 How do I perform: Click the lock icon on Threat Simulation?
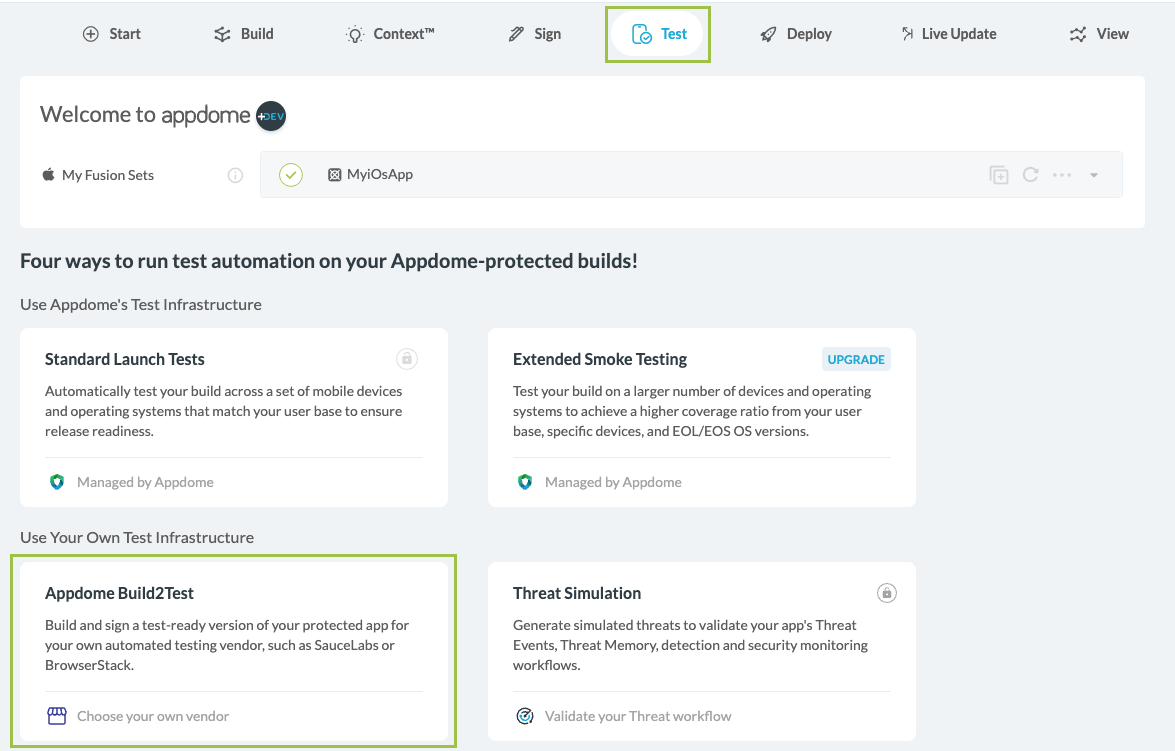click(886, 593)
